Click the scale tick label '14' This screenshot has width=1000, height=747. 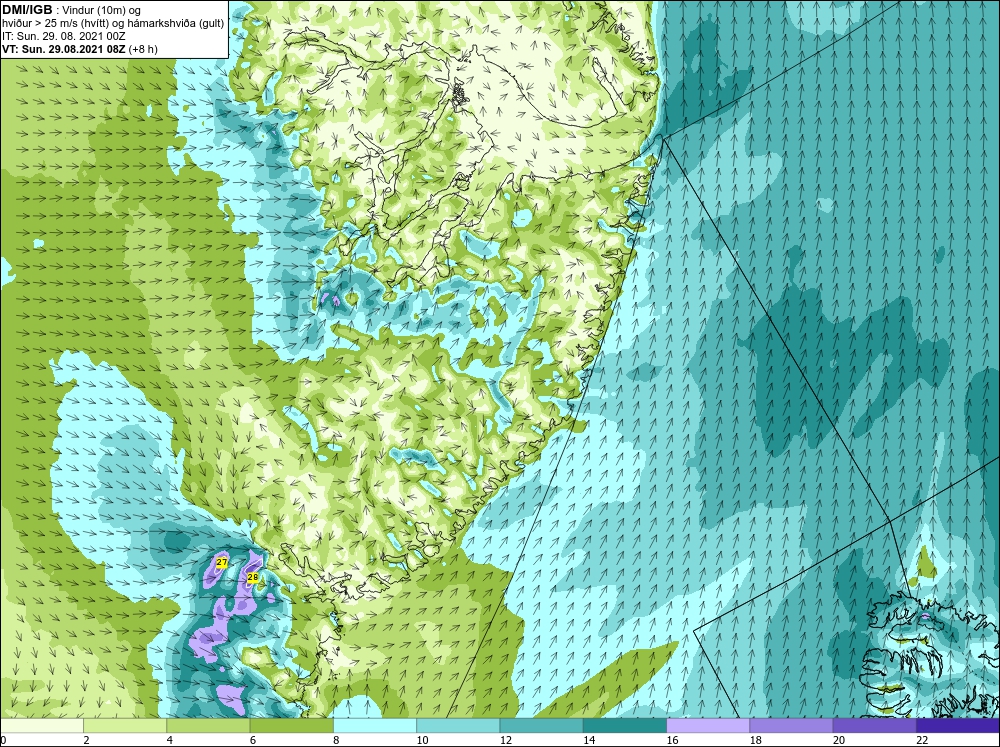coord(589,740)
